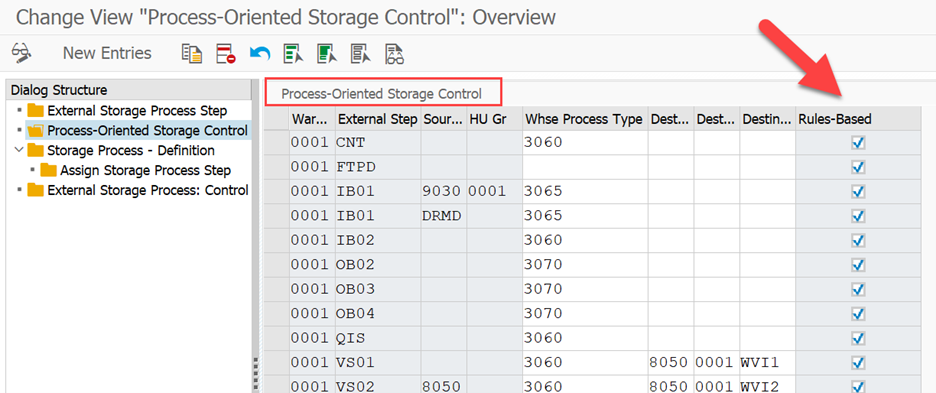Screen dimensions: 936x393
Task: Toggle Rules-Based for the VS01 row
Action: click(858, 363)
